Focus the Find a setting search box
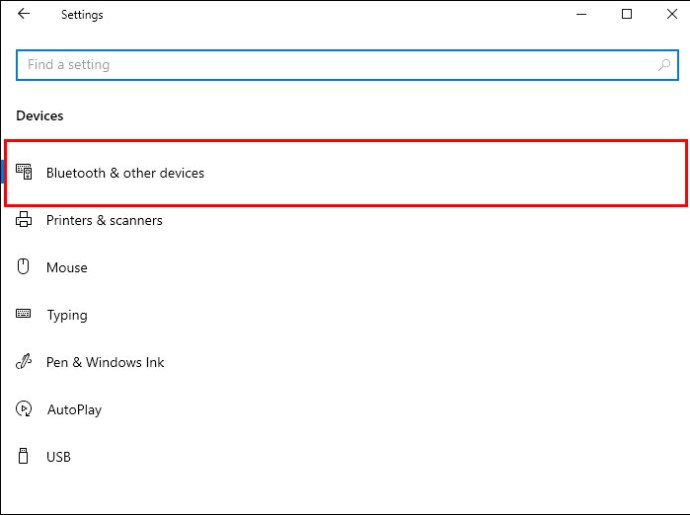 347,65
